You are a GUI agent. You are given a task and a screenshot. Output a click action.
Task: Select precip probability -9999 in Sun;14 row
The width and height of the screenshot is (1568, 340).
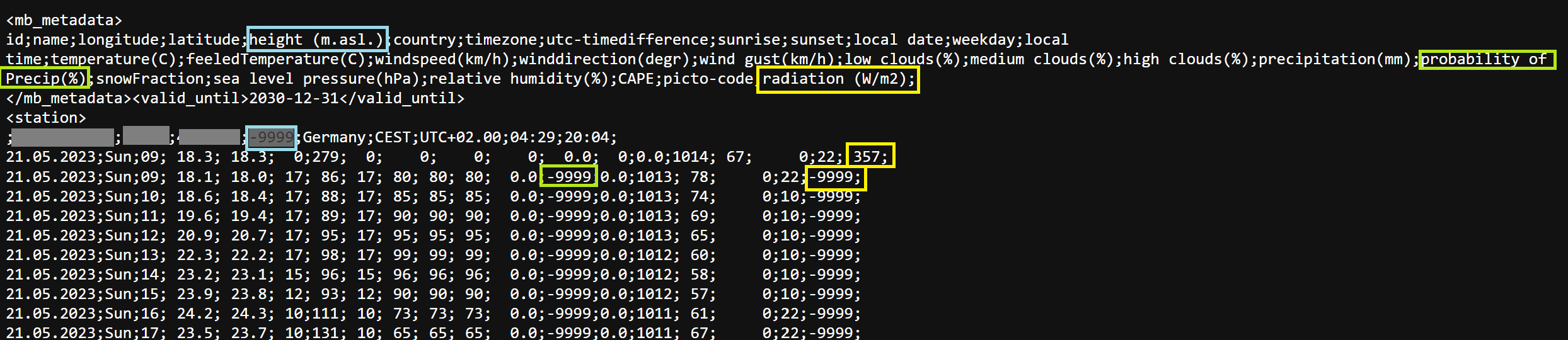(x=569, y=275)
